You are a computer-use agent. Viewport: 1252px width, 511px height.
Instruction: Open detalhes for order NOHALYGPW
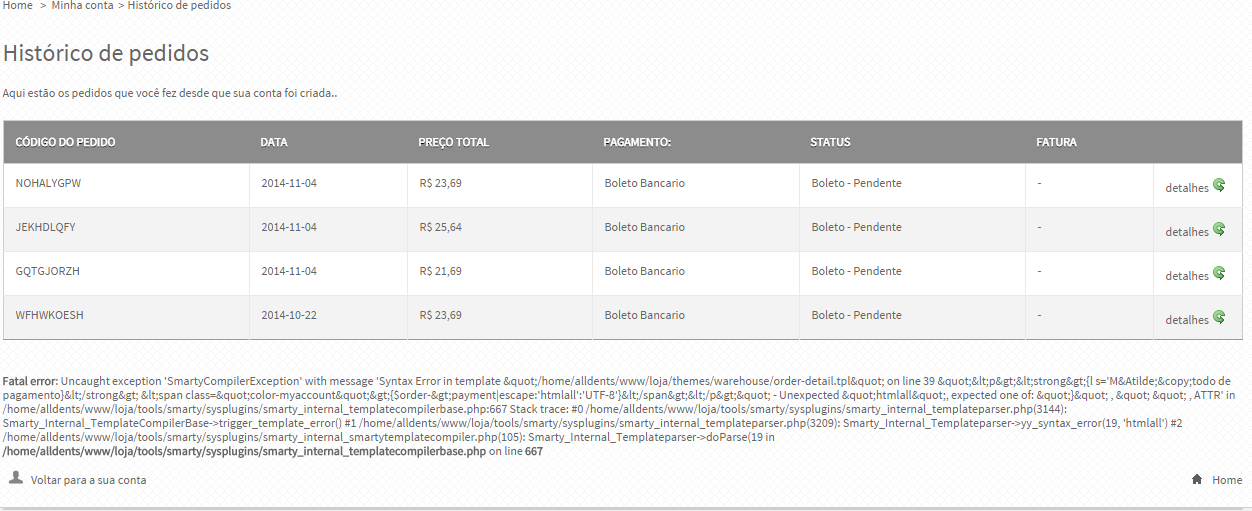pos(1187,188)
